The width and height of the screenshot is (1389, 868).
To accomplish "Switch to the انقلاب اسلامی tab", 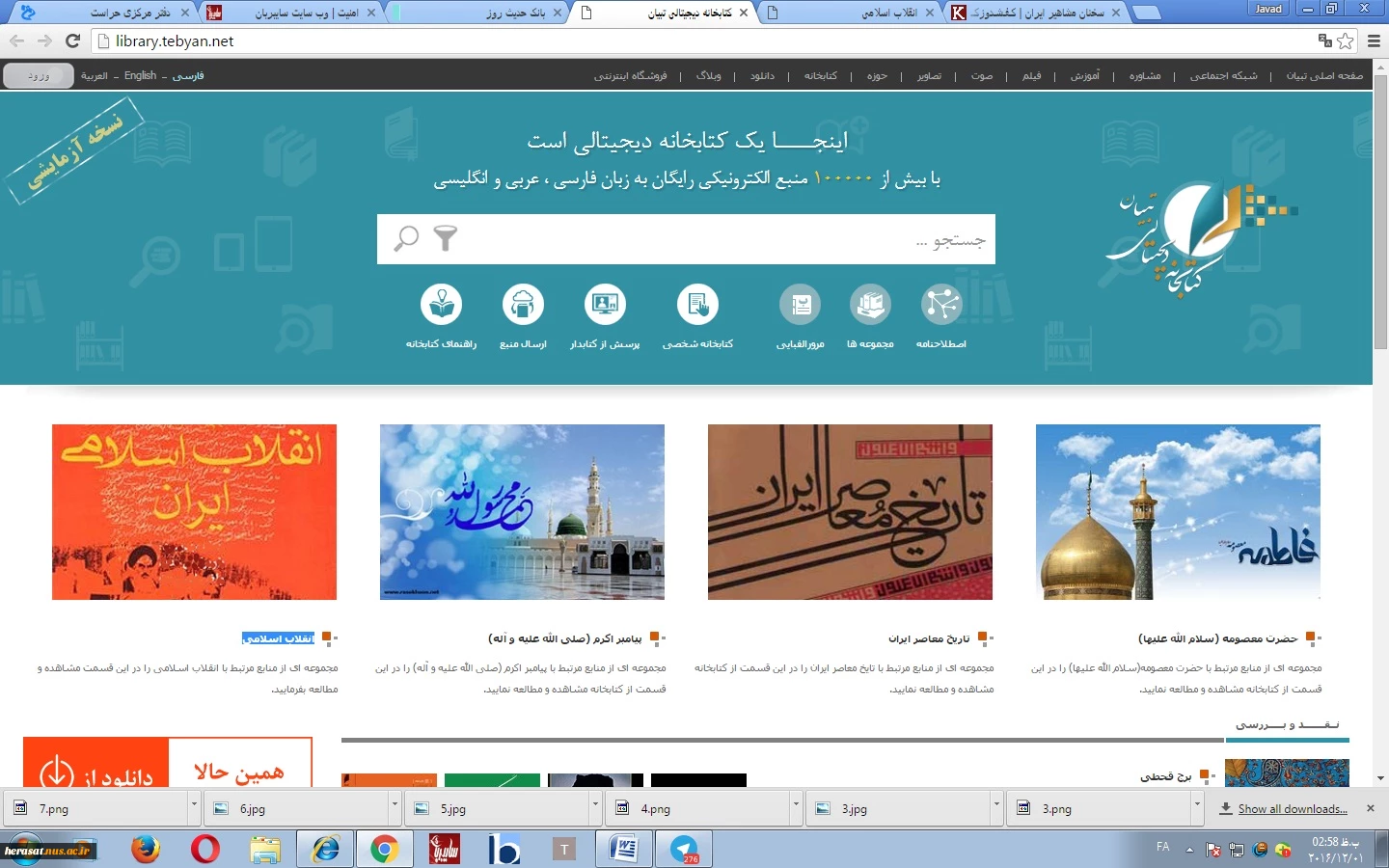I will tap(852, 13).
